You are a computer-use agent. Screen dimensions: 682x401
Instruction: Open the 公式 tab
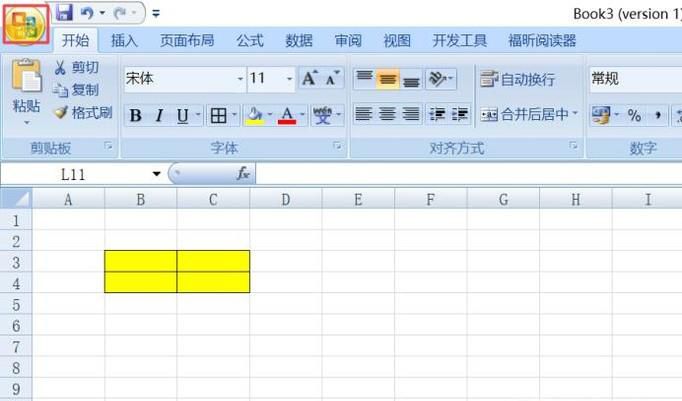[250, 40]
